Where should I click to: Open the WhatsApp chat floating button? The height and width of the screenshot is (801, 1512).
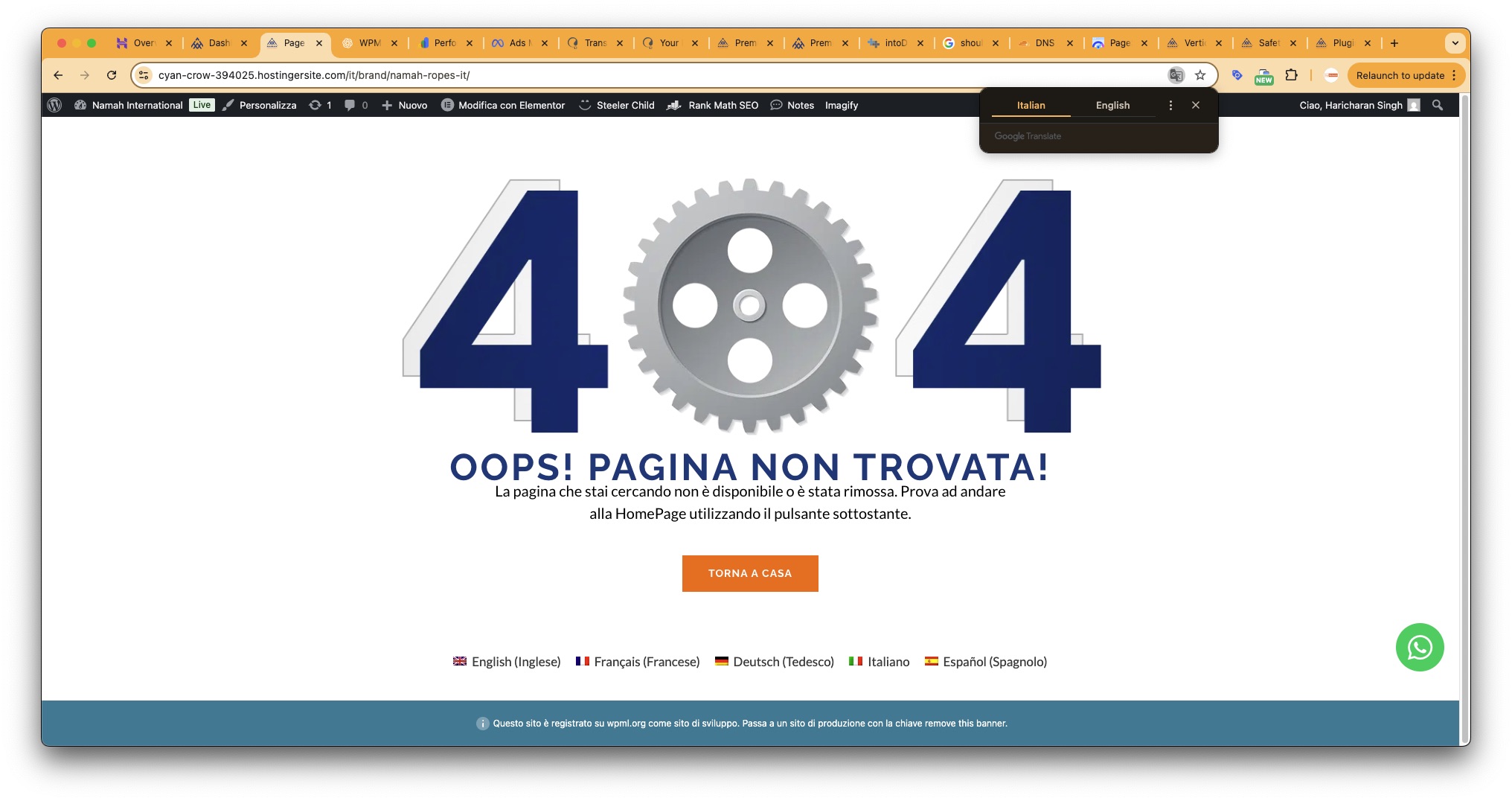coord(1420,647)
